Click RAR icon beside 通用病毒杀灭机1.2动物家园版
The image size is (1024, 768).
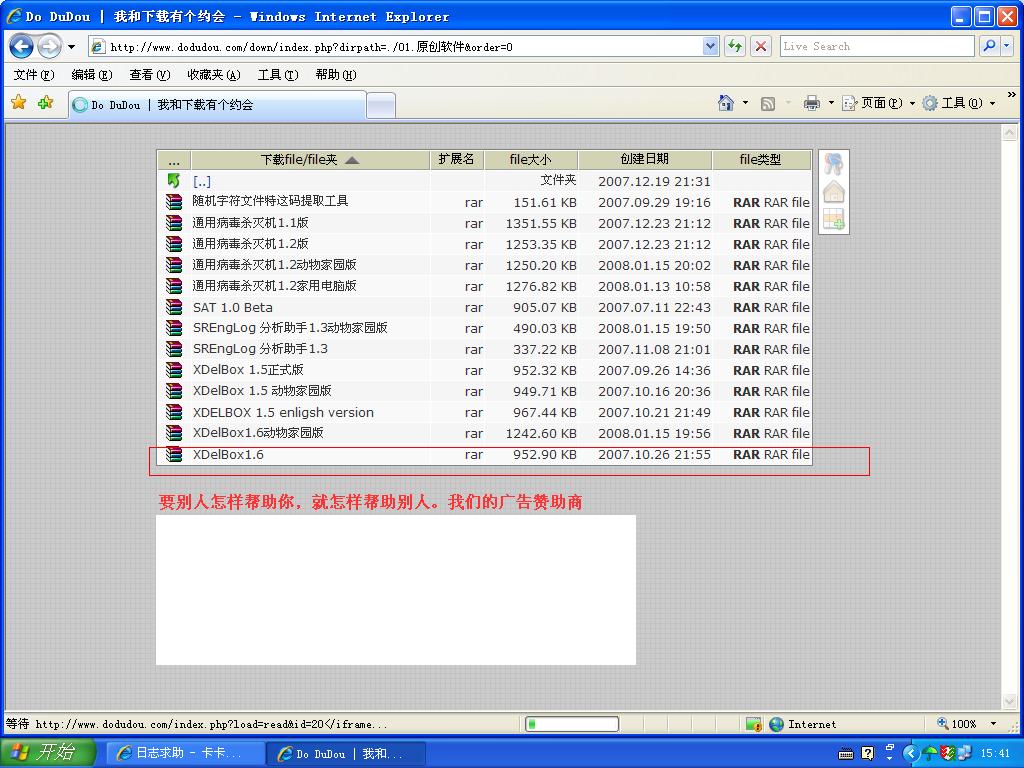174,264
